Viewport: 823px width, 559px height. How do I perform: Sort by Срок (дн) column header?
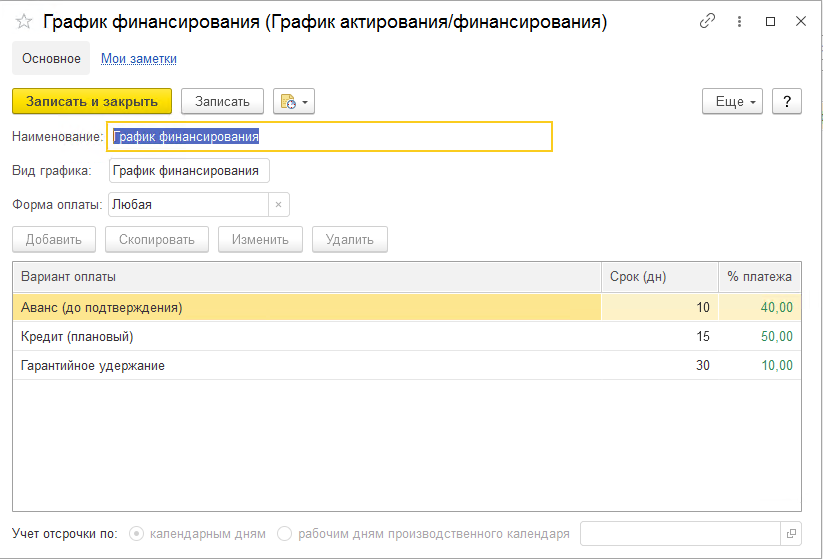click(660, 277)
